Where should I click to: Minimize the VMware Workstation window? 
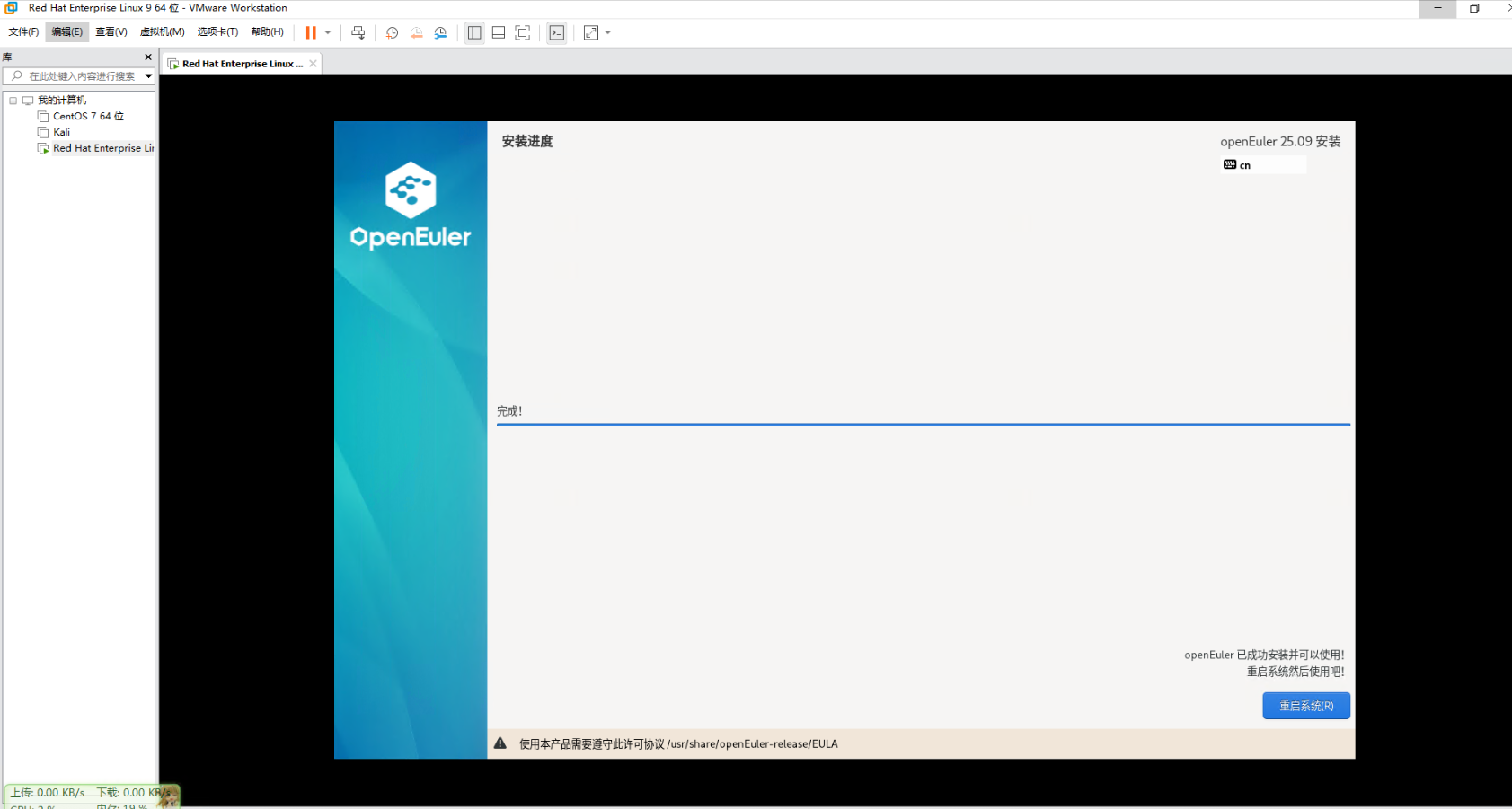[1437, 8]
